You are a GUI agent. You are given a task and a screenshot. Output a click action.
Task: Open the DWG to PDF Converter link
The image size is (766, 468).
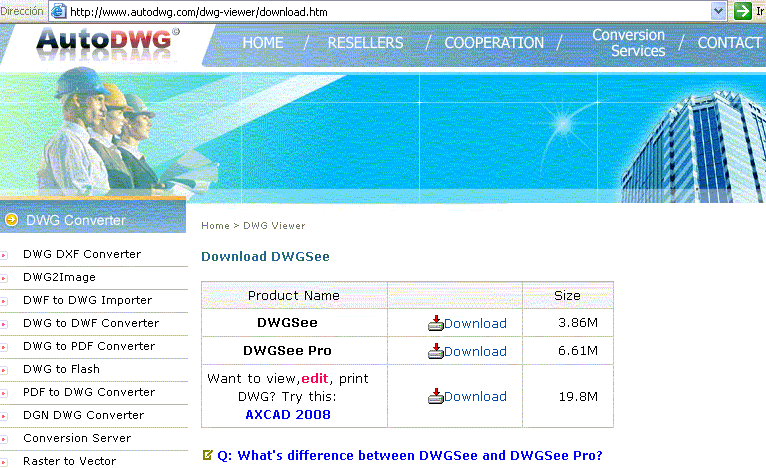click(x=89, y=346)
